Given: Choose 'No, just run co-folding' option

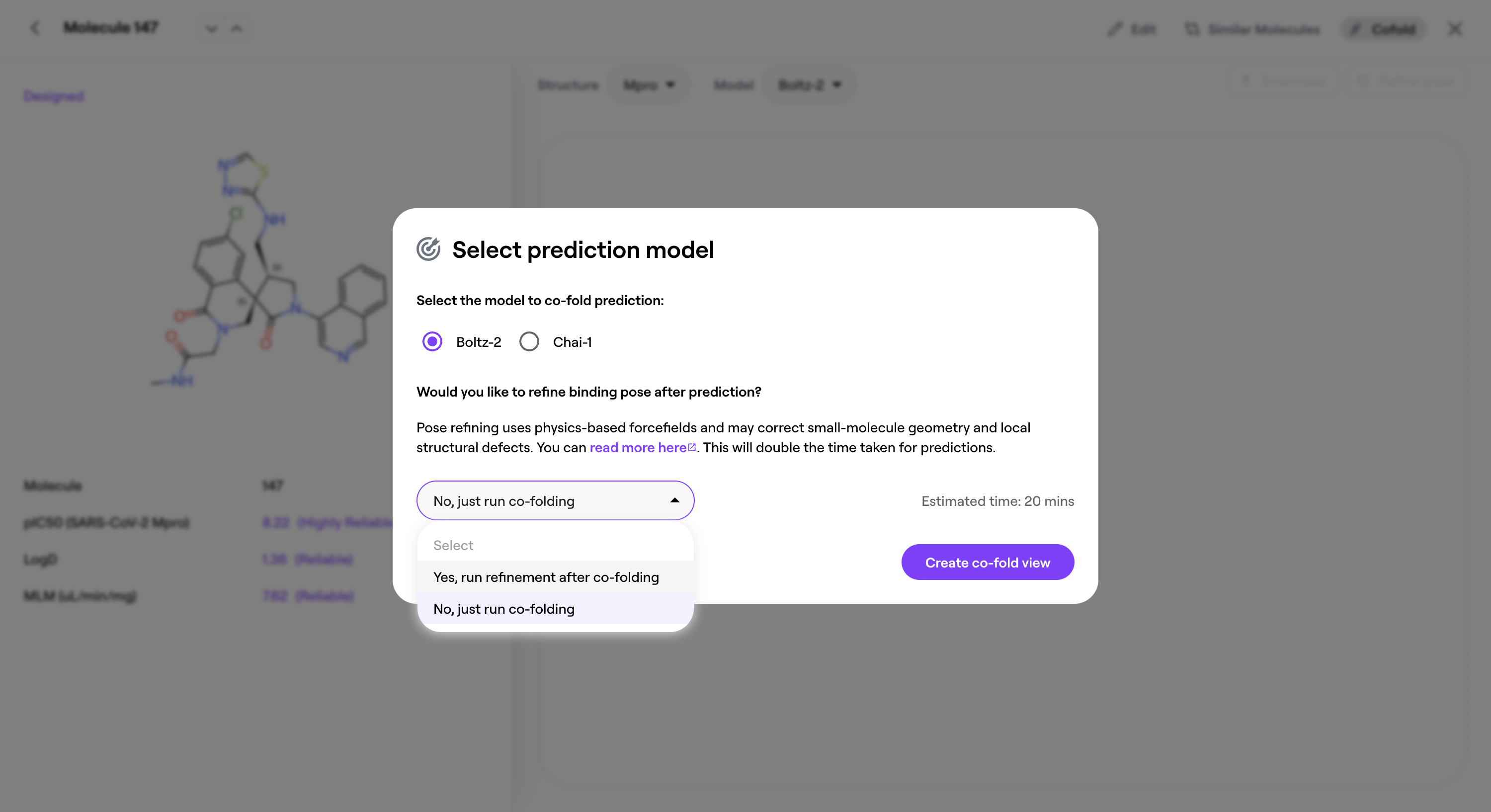Looking at the screenshot, I should click(x=503, y=609).
